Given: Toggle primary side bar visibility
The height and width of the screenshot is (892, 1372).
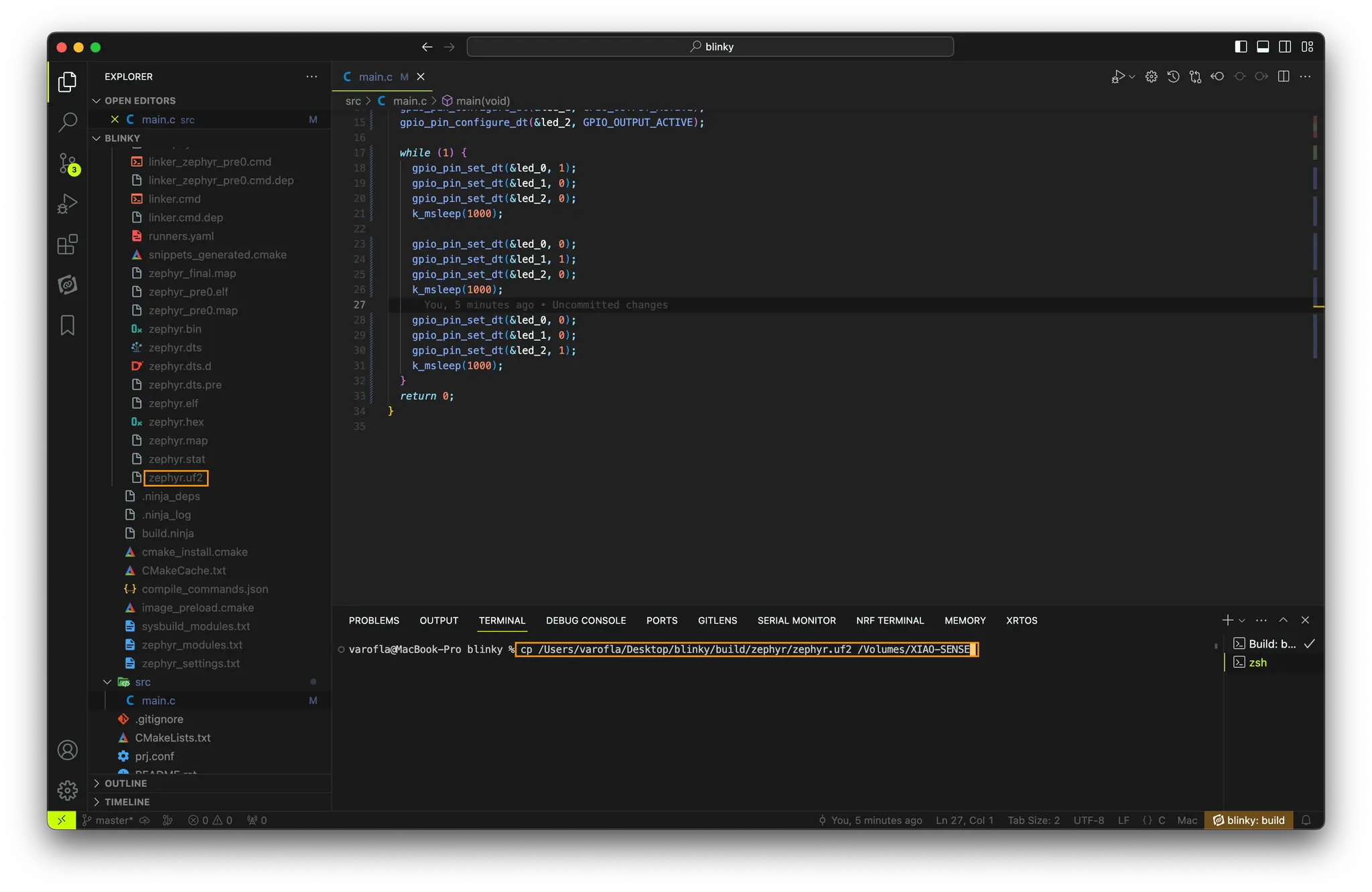Looking at the screenshot, I should click(1241, 46).
